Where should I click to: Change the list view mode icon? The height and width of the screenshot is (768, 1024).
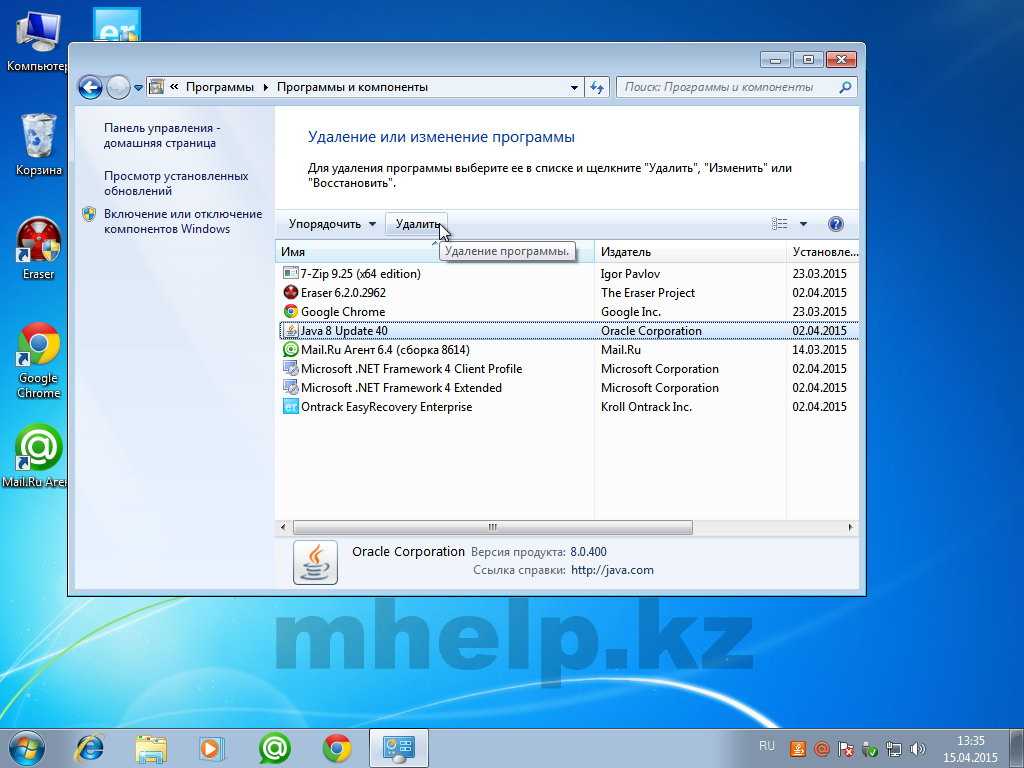[x=779, y=224]
